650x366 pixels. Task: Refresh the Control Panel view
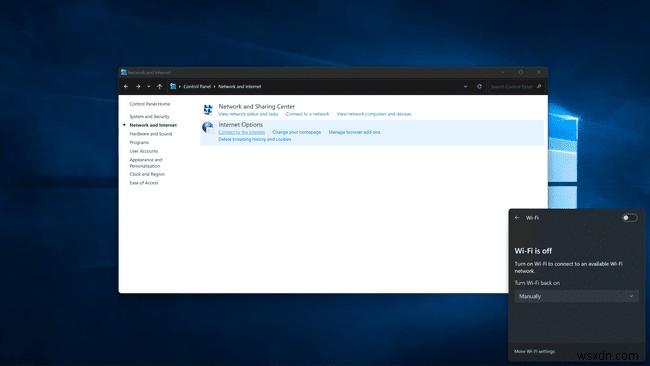tap(479, 87)
